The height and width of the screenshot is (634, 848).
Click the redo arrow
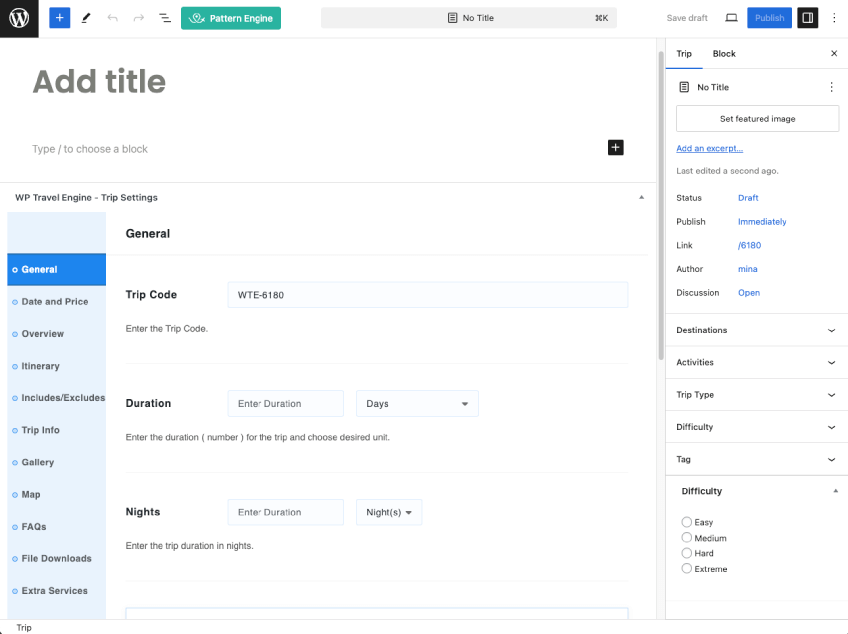139,18
